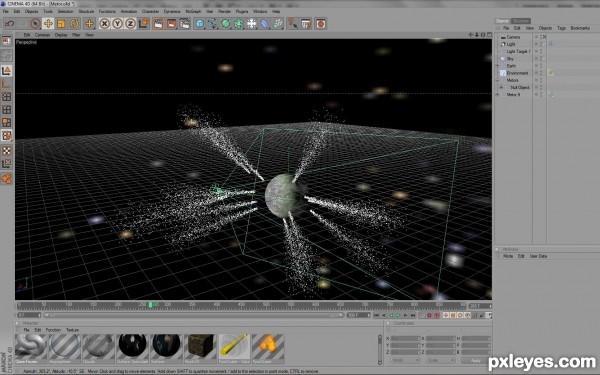Jump to end of animation
The height and width of the screenshot is (375, 600).
coord(413,315)
